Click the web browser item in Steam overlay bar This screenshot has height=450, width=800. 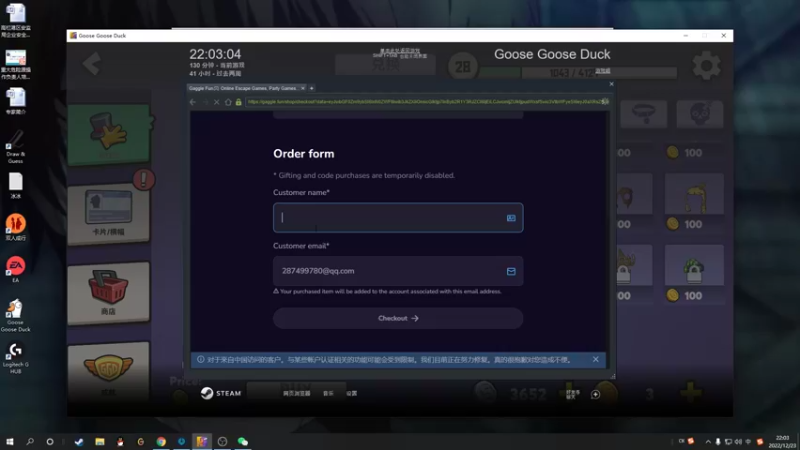pyautogui.click(x=296, y=393)
